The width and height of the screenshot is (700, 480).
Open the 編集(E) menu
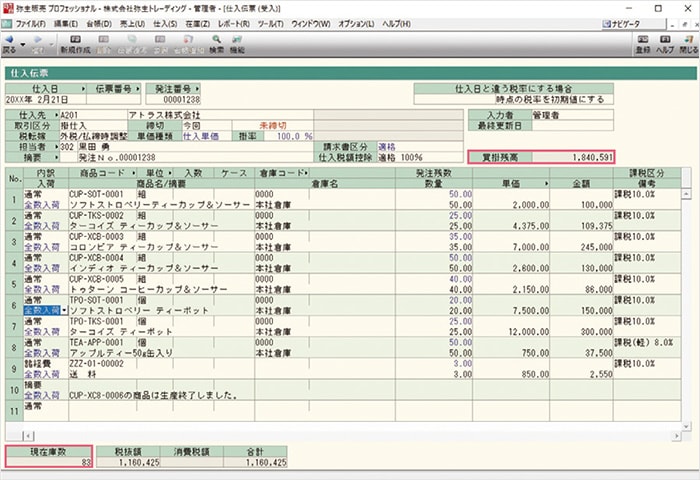(x=66, y=24)
